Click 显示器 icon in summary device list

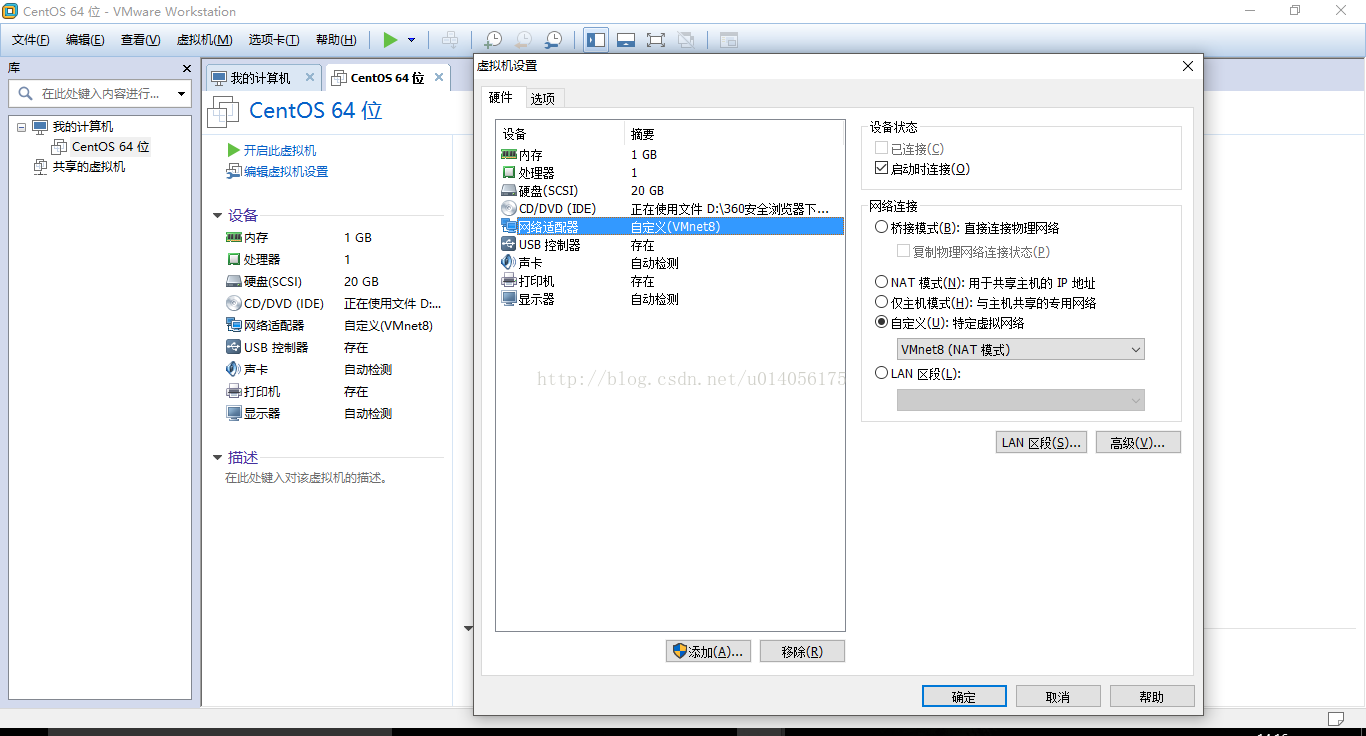[234, 413]
